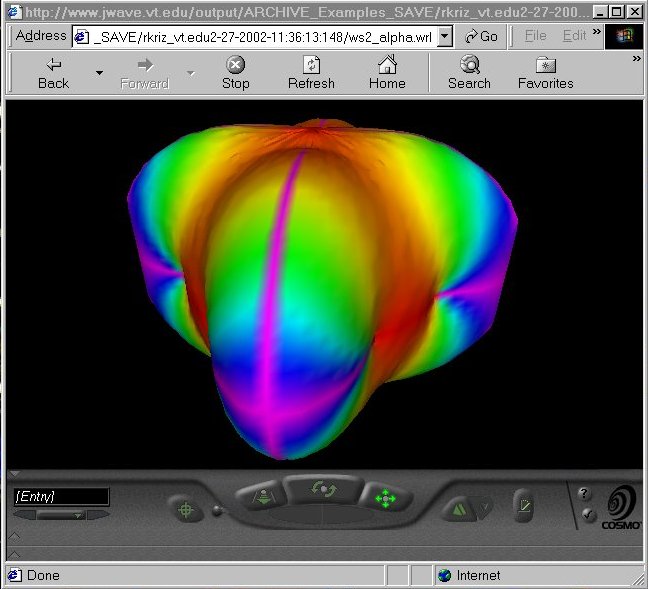Screen dimensions: 648x589
Task: Open the viewpoint list dropdown
Action: [x=61, y=515]
